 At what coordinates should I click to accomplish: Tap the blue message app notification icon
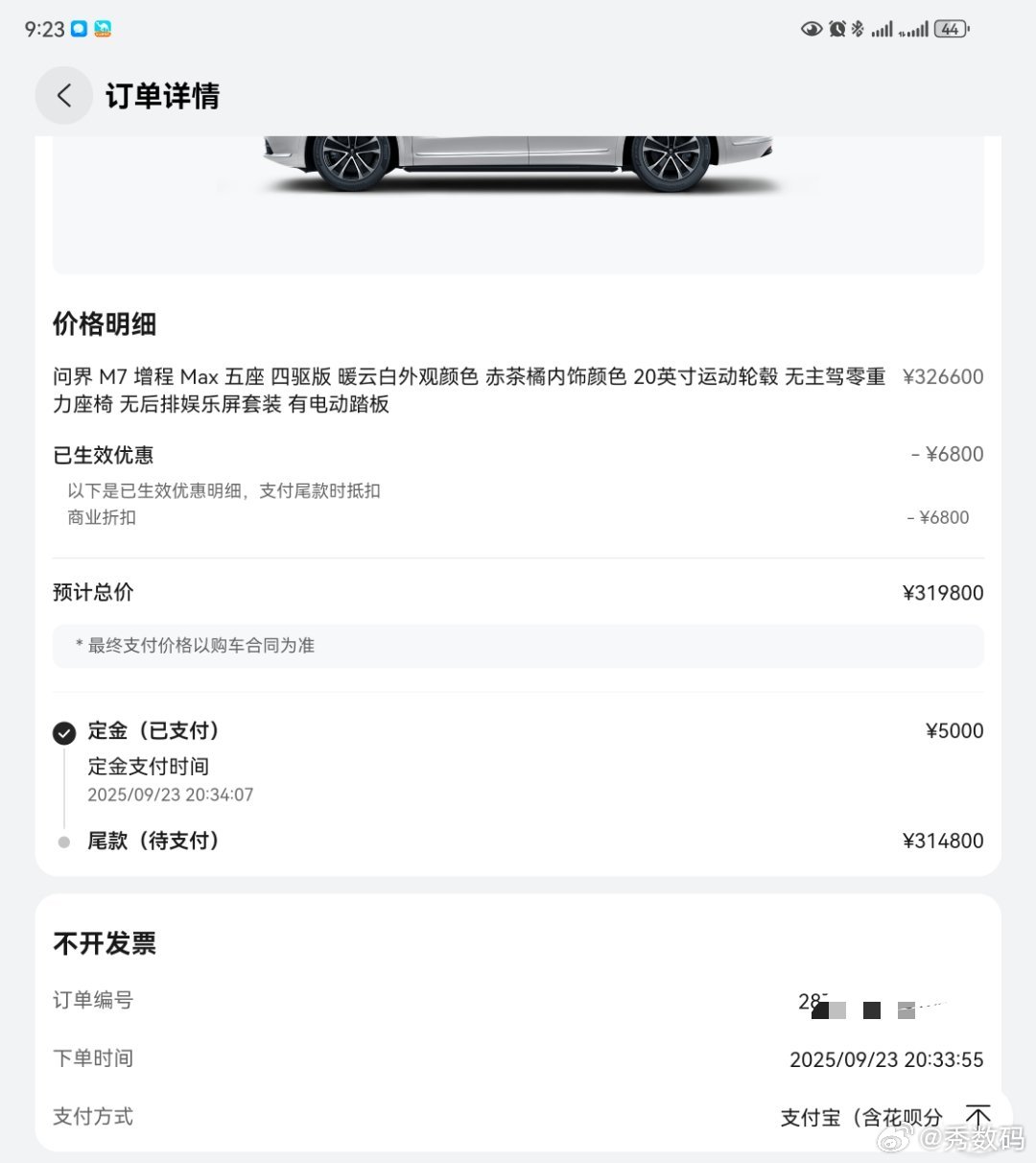click(x=79, y=30)
